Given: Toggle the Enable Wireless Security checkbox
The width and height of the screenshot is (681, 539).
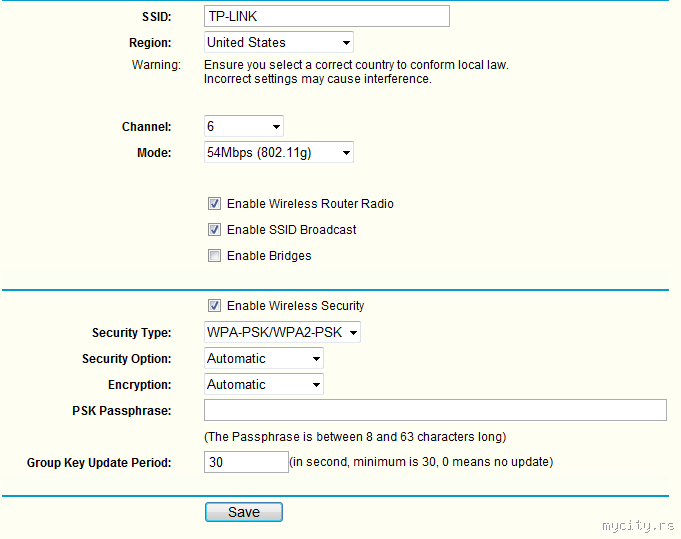Looking at the screenshot, I should tap(214, 306).
